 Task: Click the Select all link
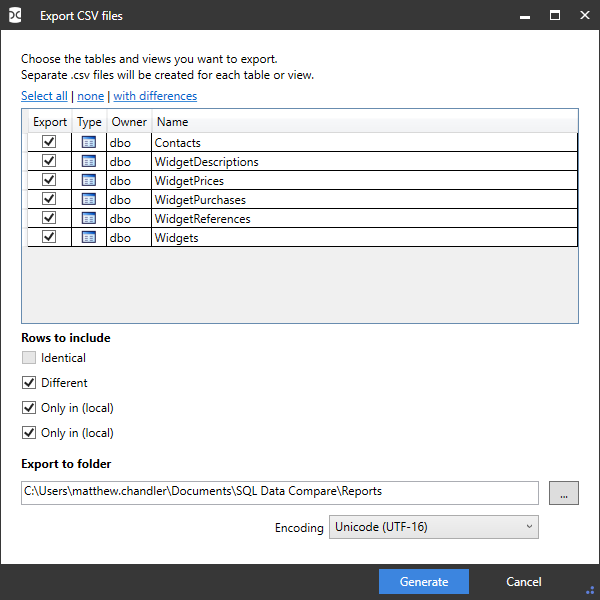coord(44,96)
